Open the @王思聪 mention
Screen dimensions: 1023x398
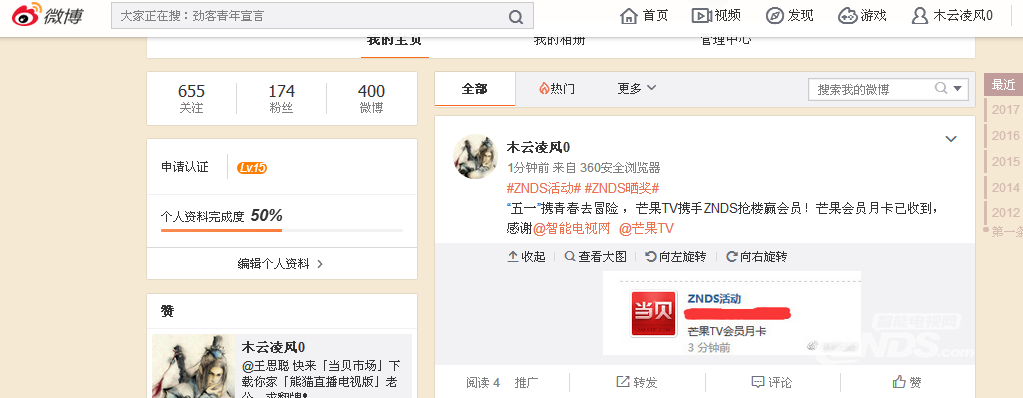[266, 365]
